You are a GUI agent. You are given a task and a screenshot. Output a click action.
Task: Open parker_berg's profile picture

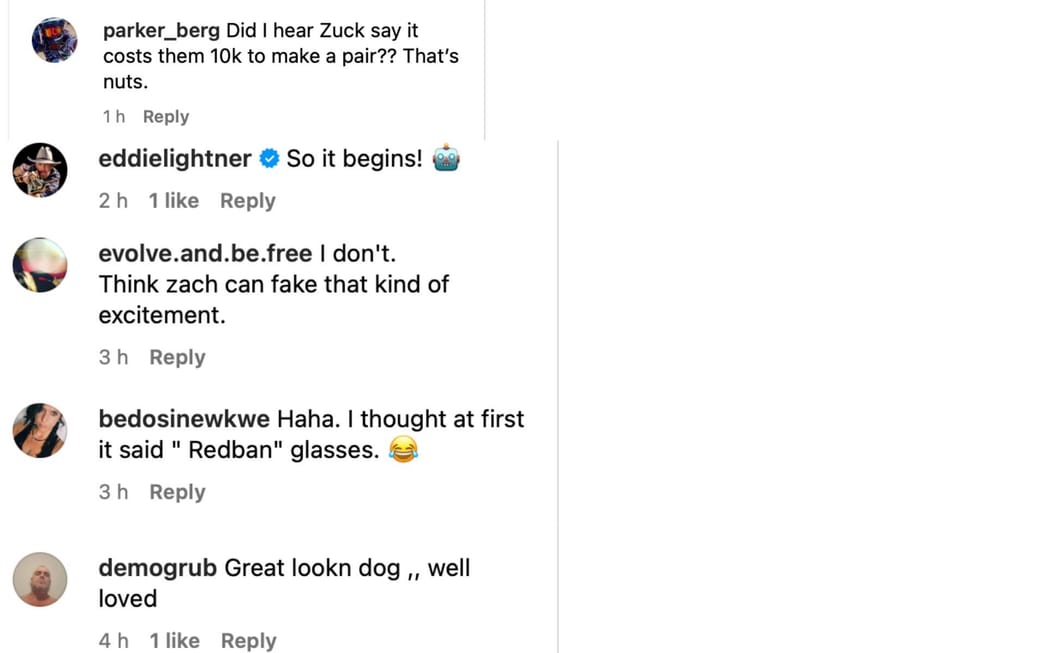click(55, 40)
